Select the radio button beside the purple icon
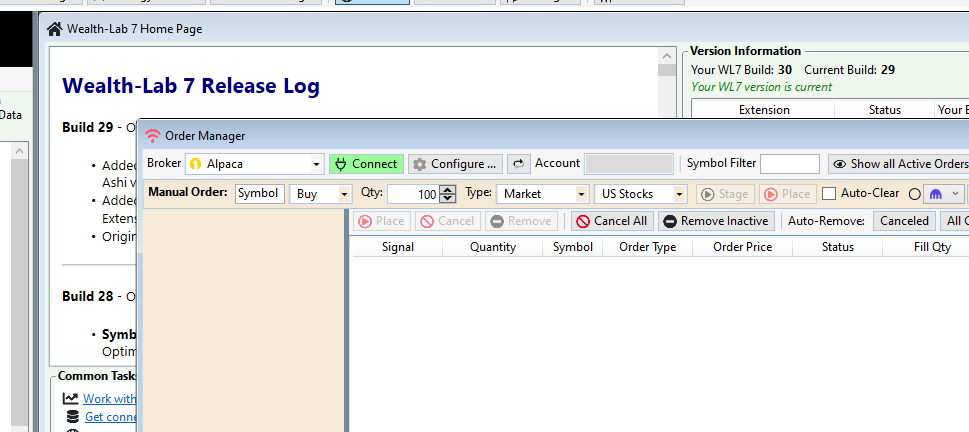This screenshot has width=969, height=432. pos(915,194)
